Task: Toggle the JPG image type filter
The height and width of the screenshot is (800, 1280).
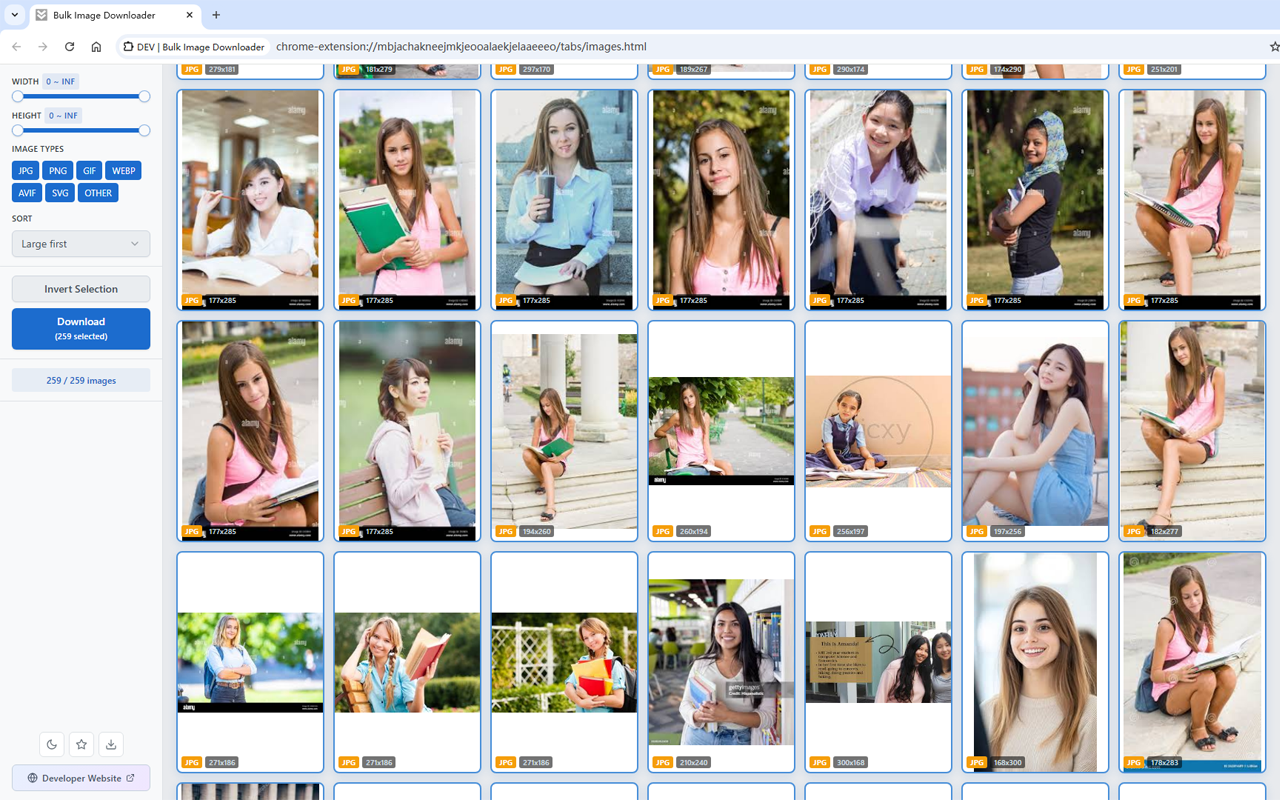Action: (26, 171)
